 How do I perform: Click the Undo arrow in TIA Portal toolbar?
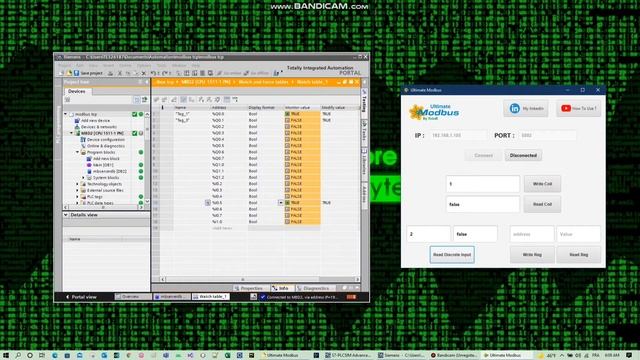(x=153, y=73)
